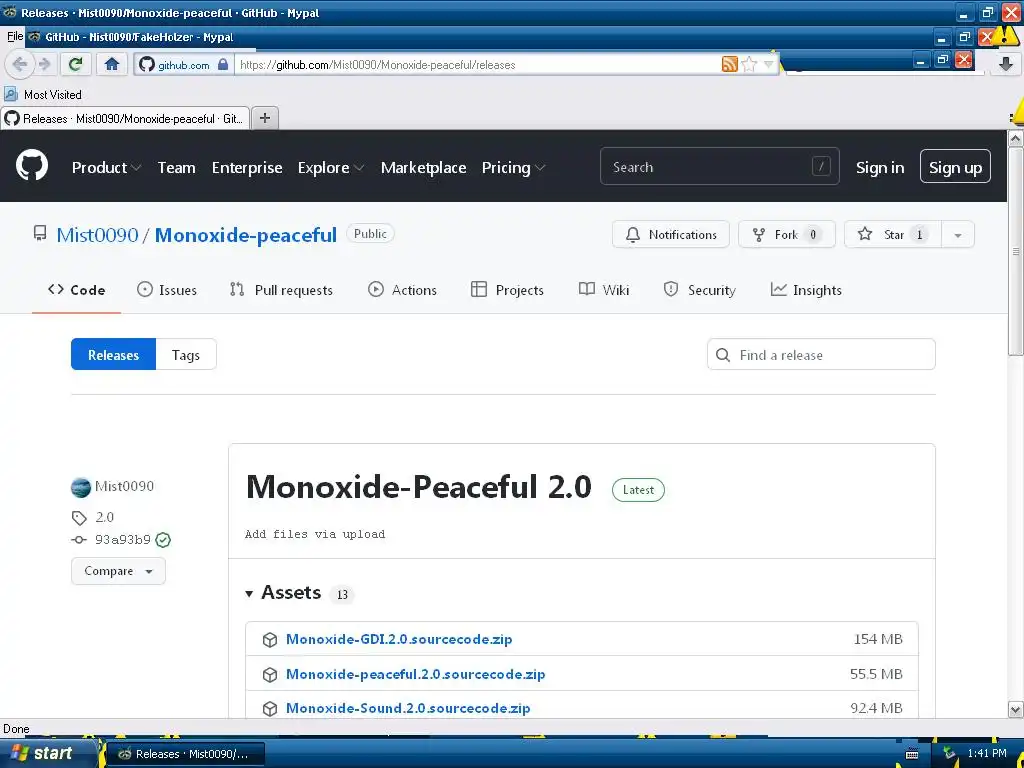The height and width of the screenshot is (768, 1024).
Task: Open the 93a93b9 commit link
Action: (123, 540)
